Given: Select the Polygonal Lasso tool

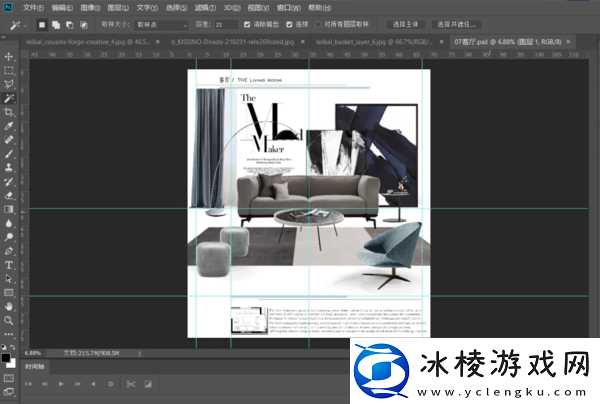Looking at the screenshot, I should pyautogui.click(x=8, y=84).
